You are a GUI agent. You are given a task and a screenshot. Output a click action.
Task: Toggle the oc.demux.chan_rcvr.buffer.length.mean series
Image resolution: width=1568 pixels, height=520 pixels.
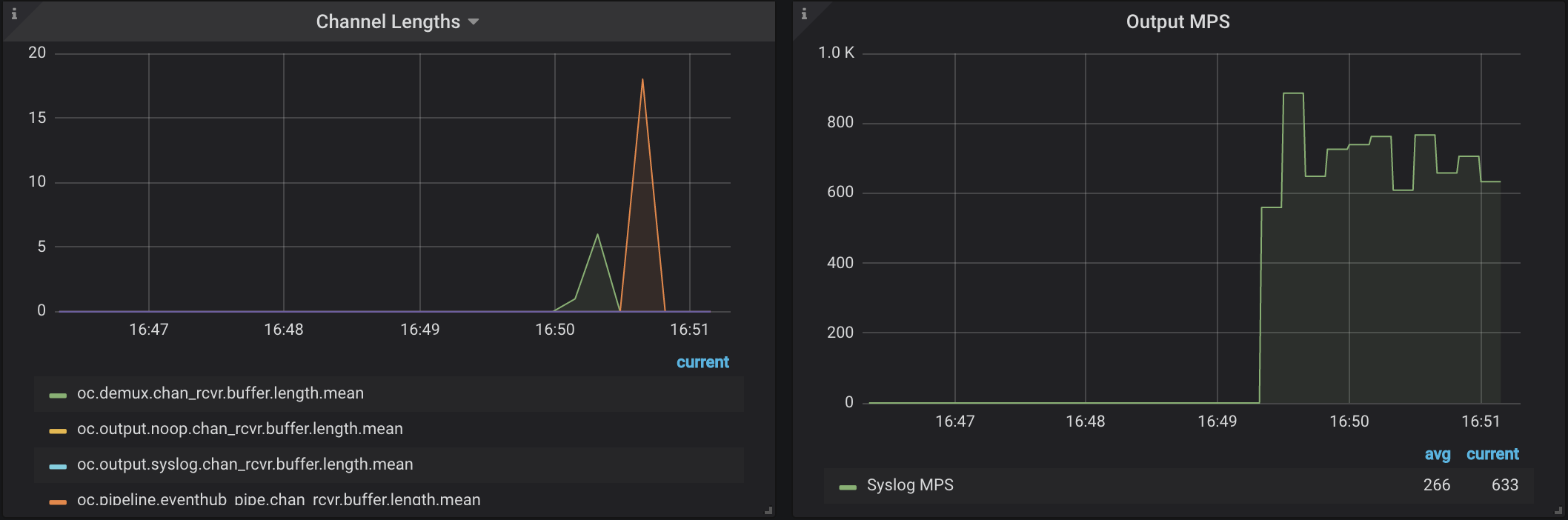pyautogui.click(x=220, y=393)
